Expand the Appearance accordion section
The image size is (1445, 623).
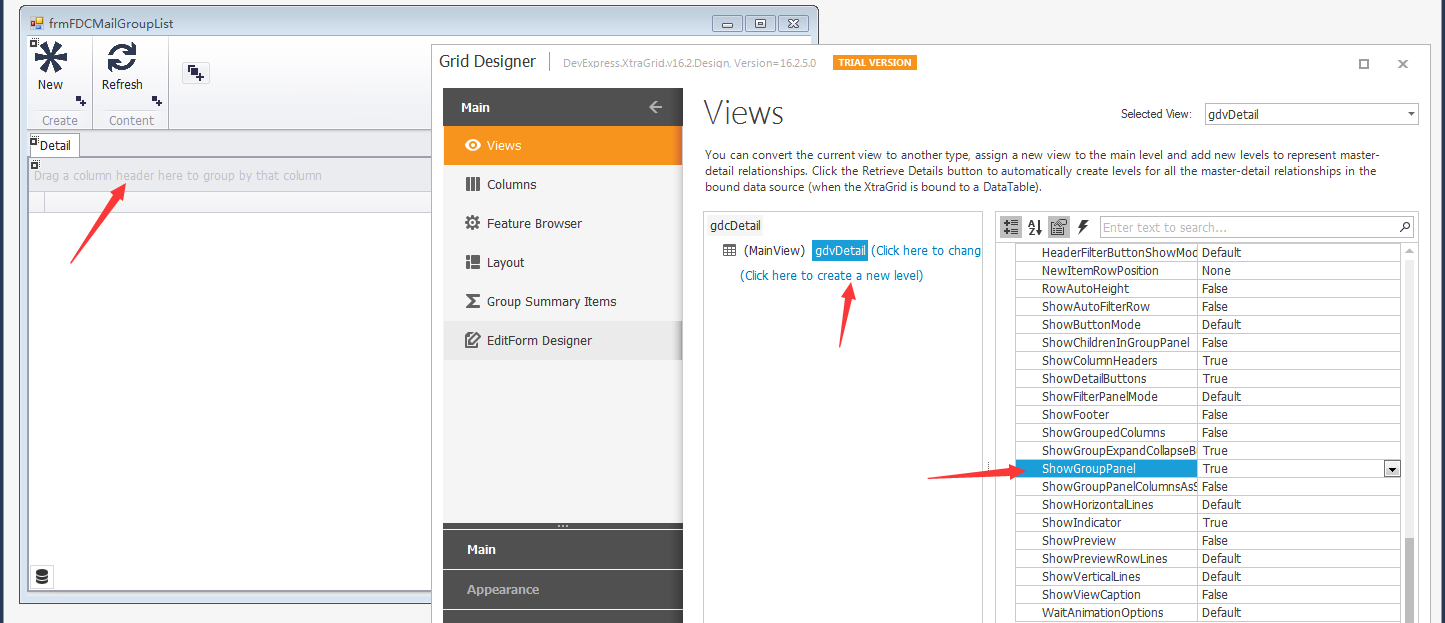pos(563,590)
